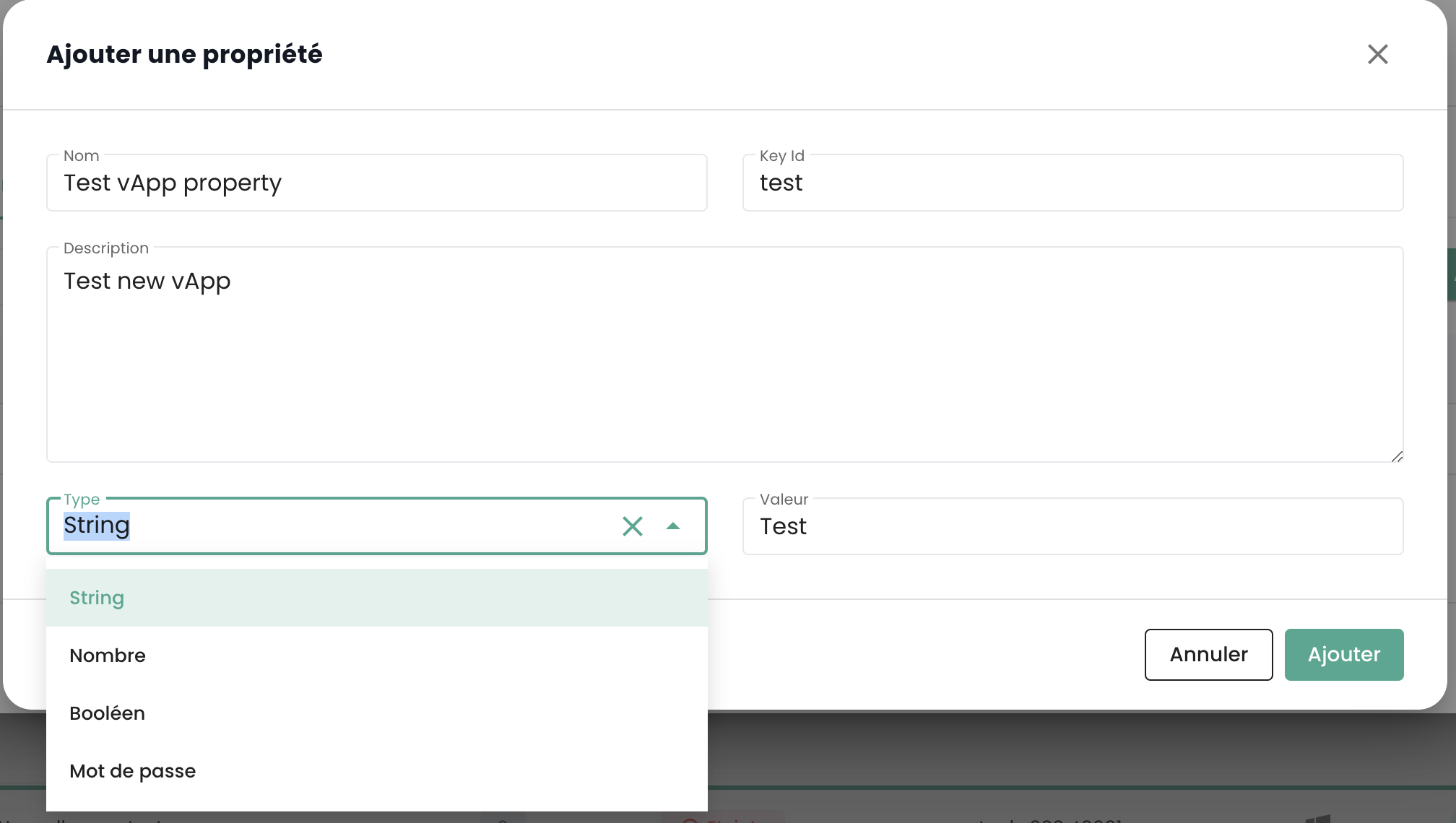Click the Valeur input field
This screenshot has height=823, width=1456.
(x=1072, y=527)
